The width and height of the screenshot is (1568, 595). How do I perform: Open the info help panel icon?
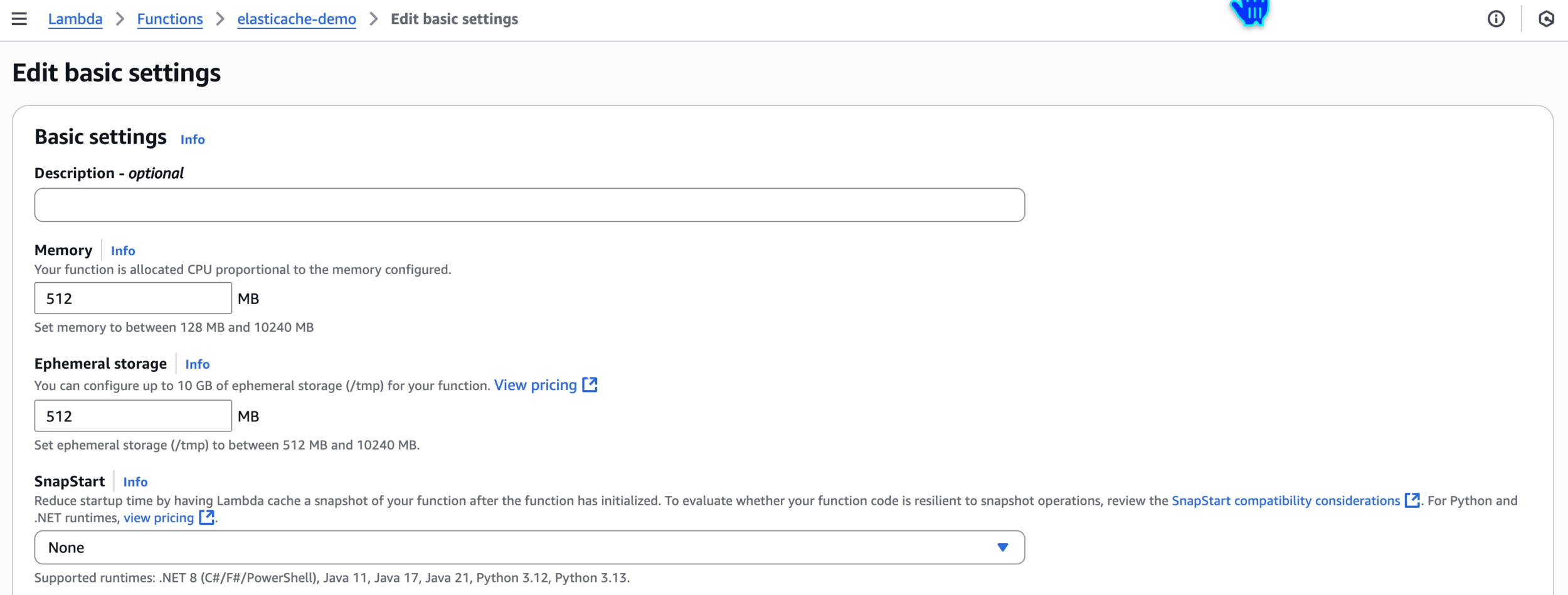[1496, 19]
